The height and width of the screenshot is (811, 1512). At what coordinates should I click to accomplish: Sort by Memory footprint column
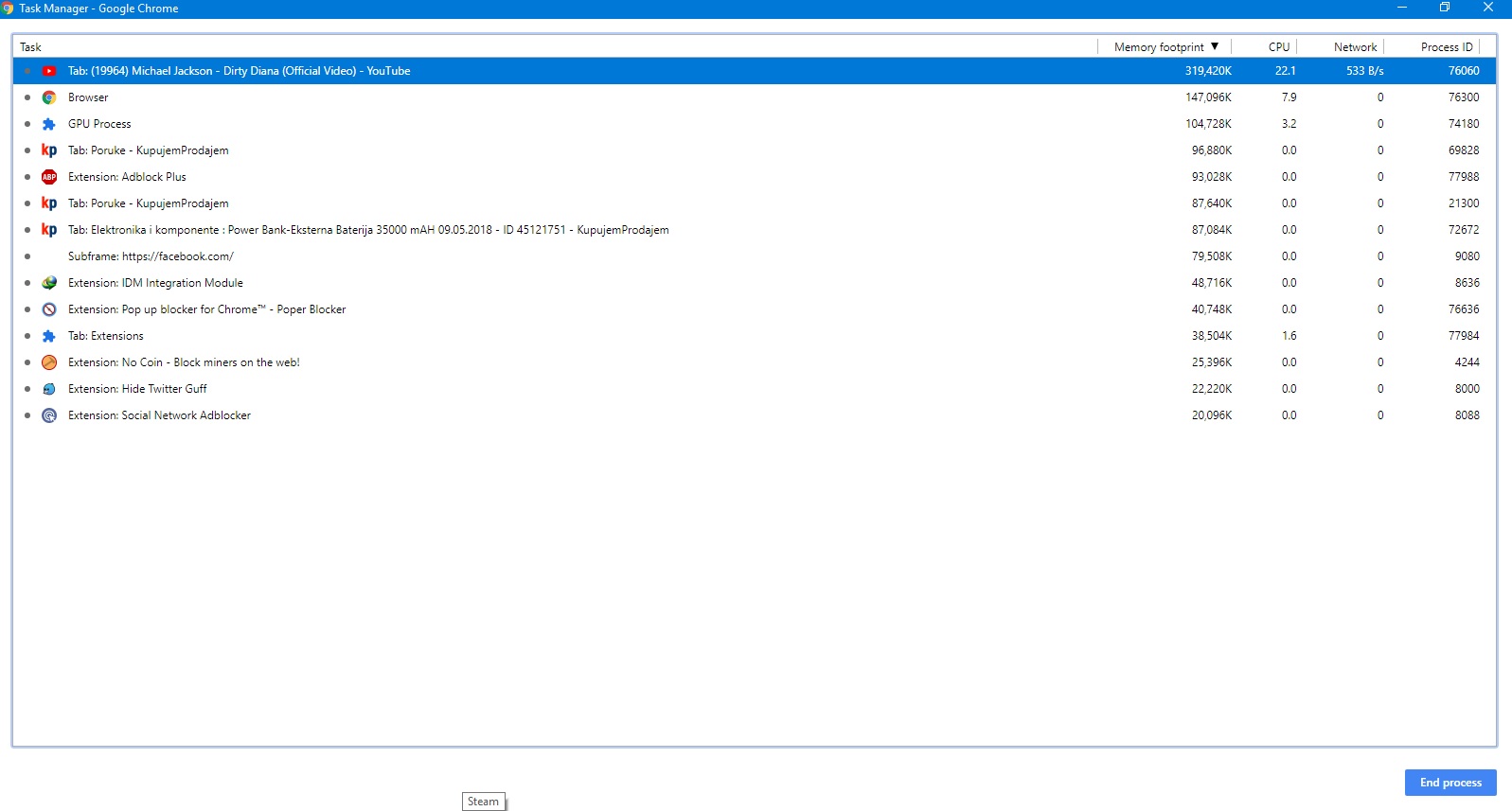[x=1165, y=46]
